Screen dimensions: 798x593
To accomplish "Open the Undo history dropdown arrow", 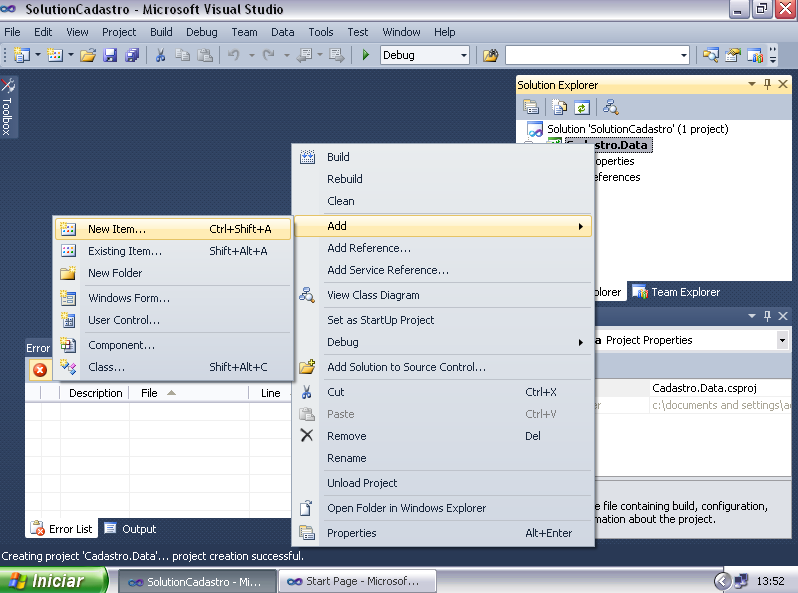I will [251, 55].
